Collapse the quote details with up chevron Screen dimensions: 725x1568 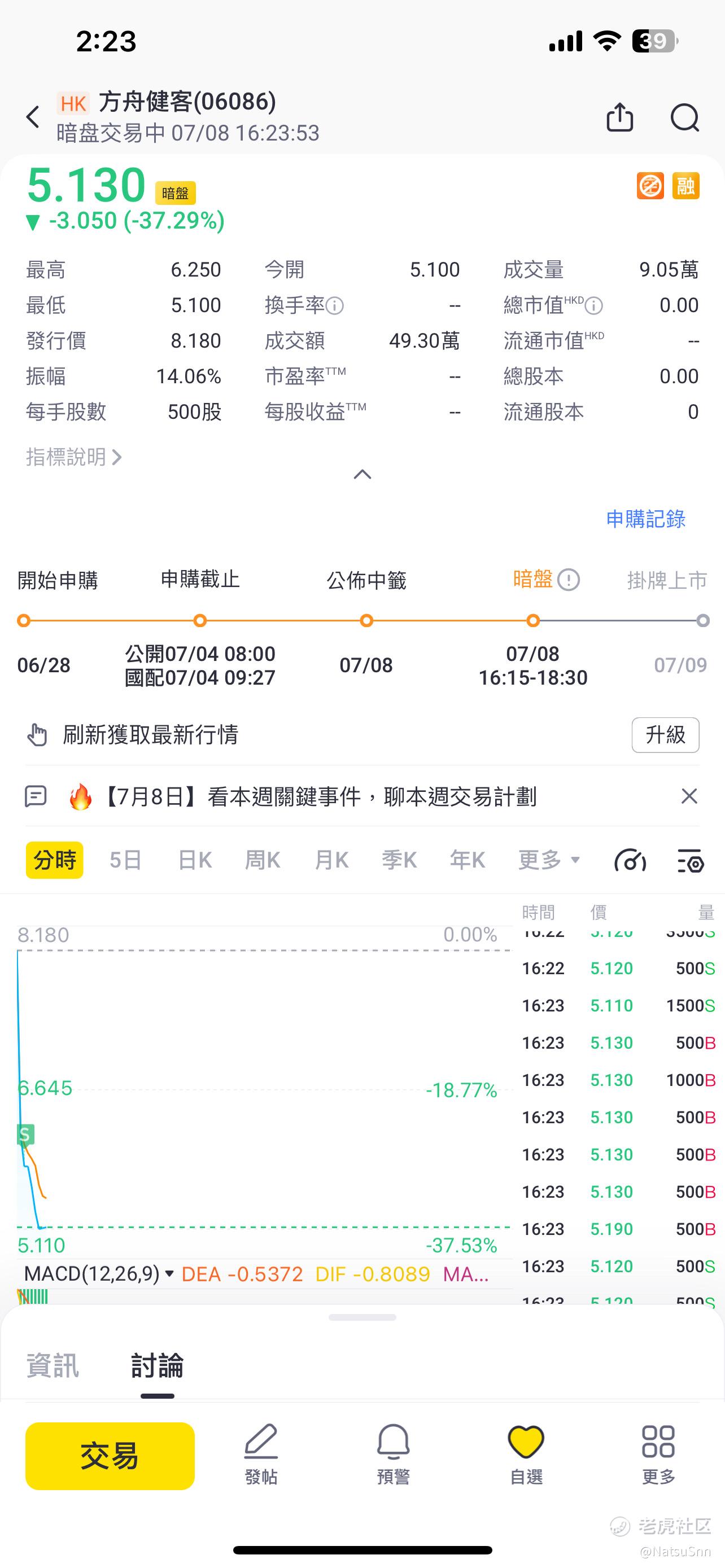click(x=362, y=474)
